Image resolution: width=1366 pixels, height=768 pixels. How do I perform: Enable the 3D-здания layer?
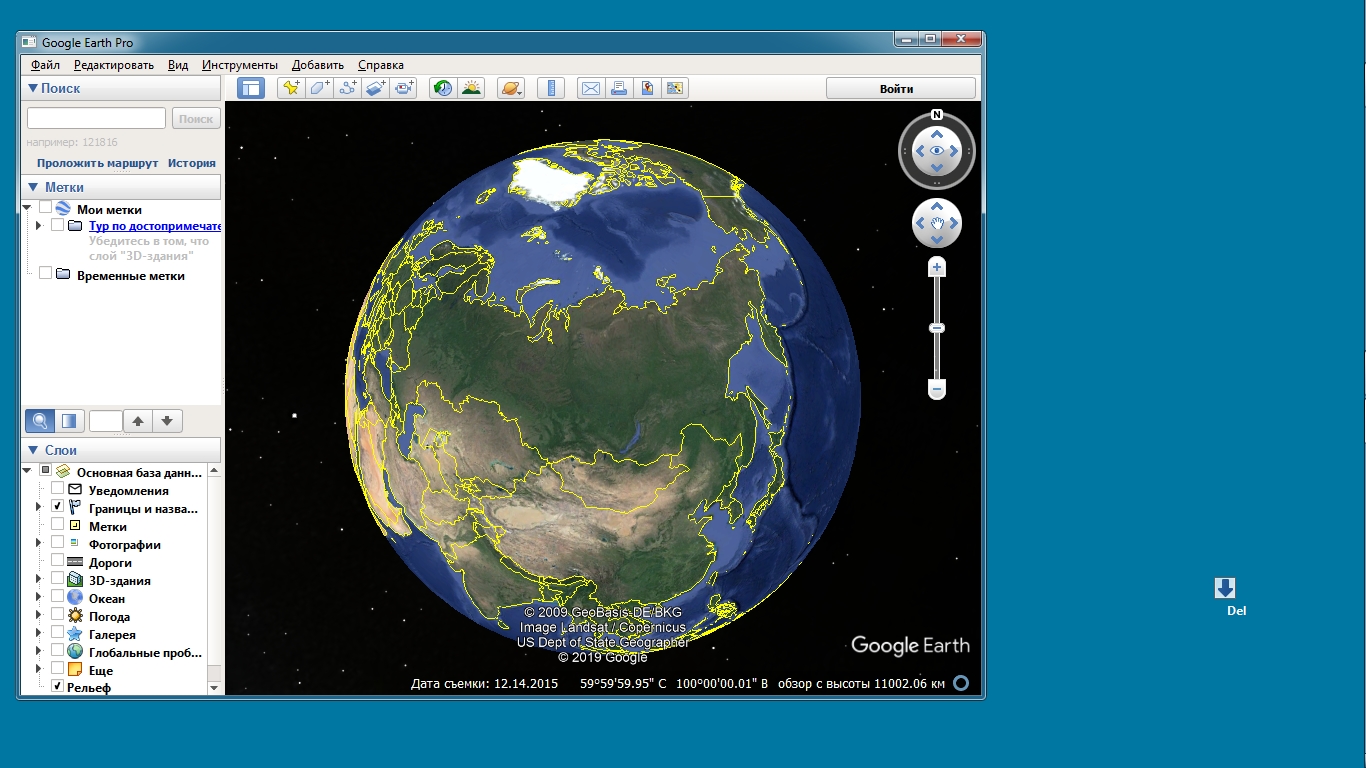click(57, 579)
